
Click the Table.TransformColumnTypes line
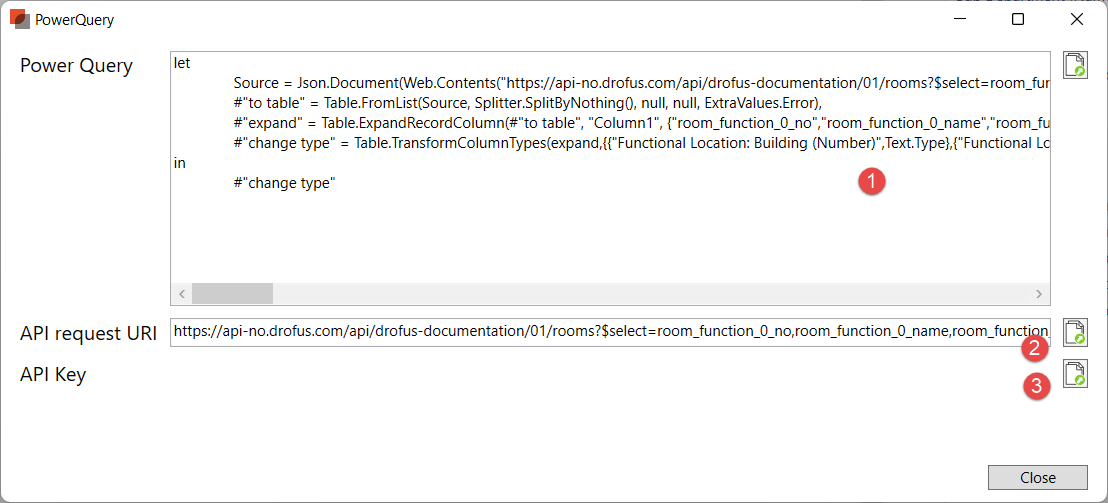click(640, 143)
